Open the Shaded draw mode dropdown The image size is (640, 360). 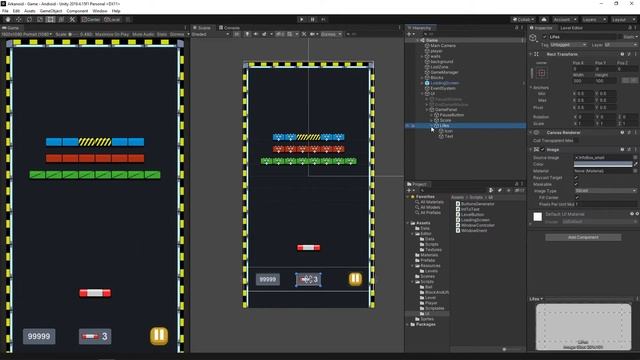[x=211, y=34]
